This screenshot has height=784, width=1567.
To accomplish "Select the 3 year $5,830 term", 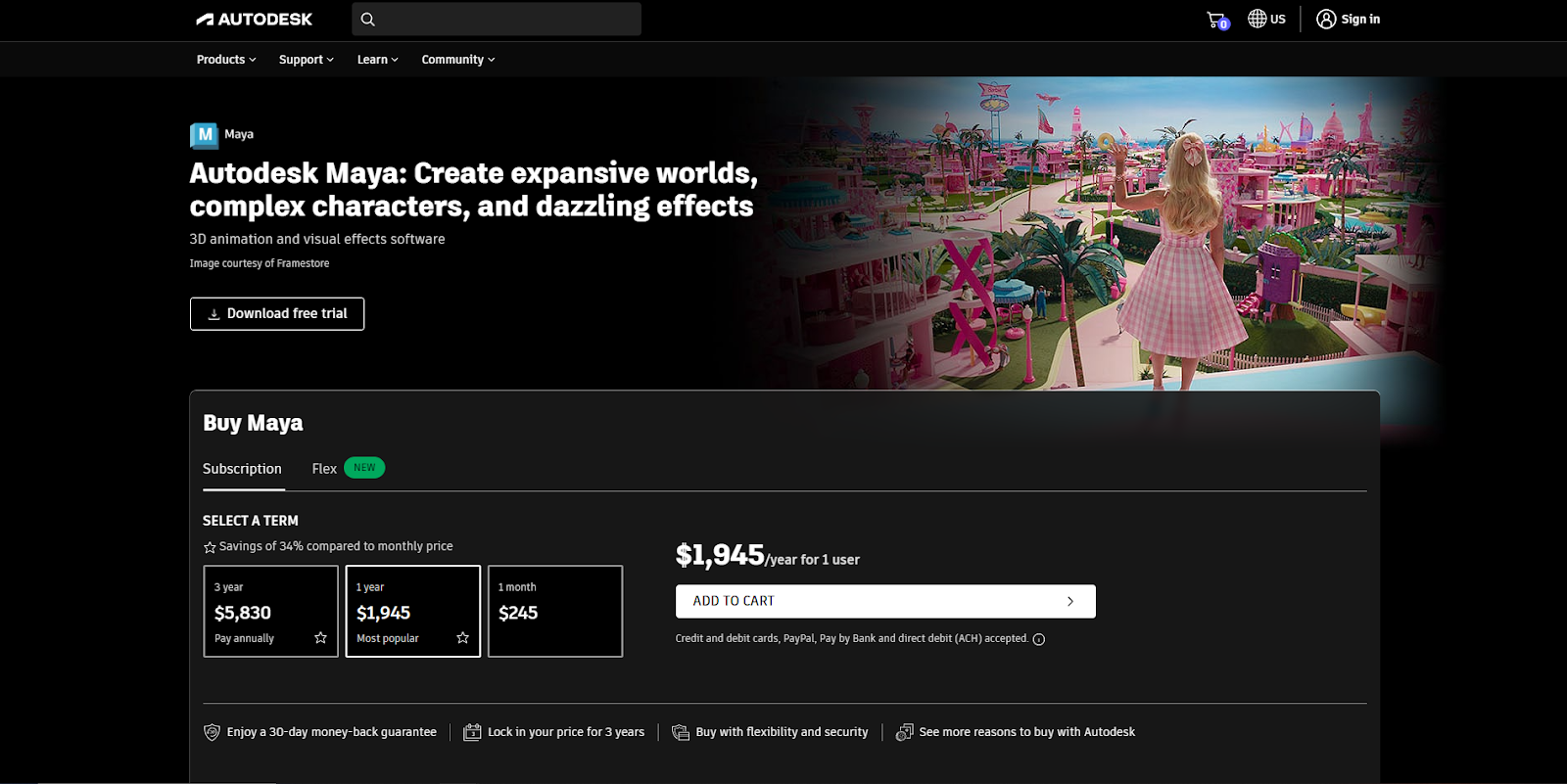I will [x=270, y=611].
